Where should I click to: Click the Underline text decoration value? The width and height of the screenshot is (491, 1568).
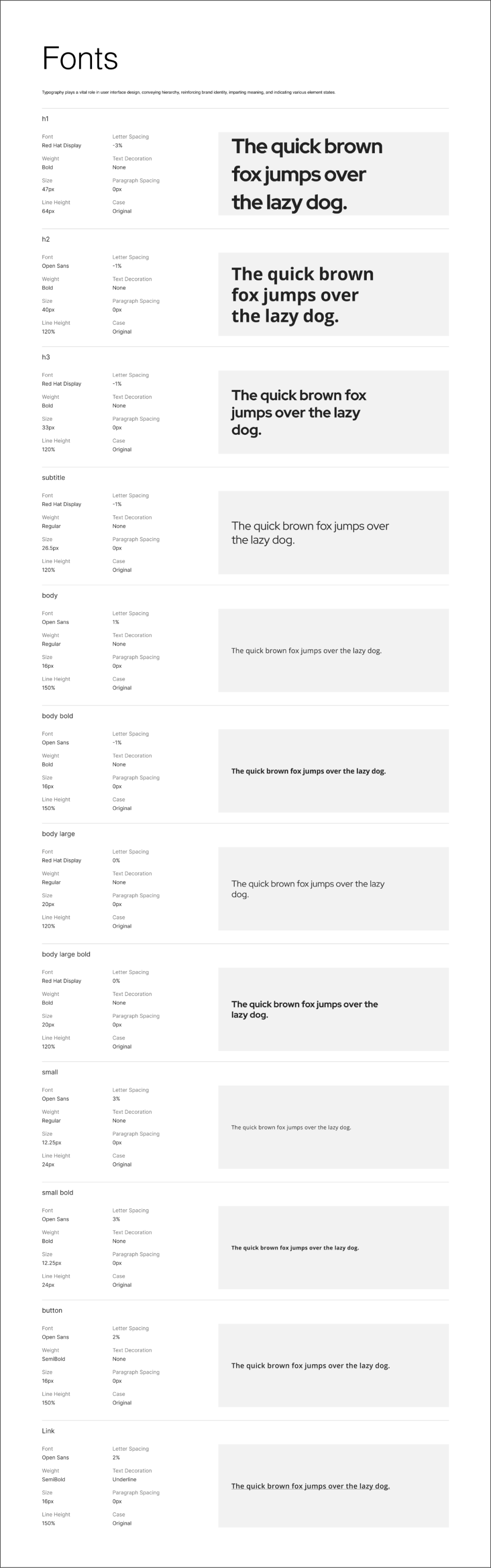124,1479
